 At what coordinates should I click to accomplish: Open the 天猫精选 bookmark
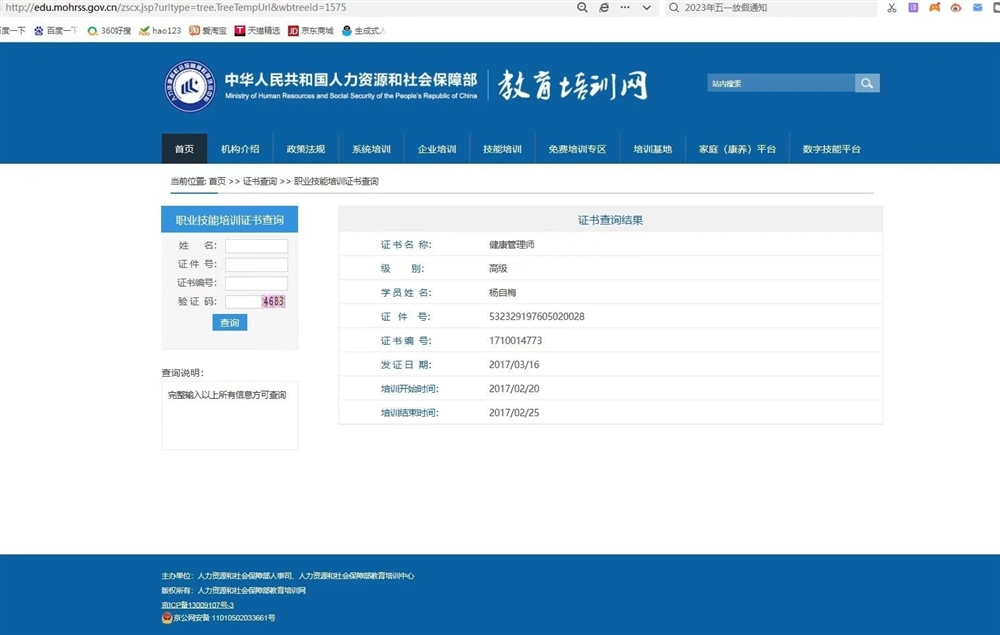pos(257,31)
